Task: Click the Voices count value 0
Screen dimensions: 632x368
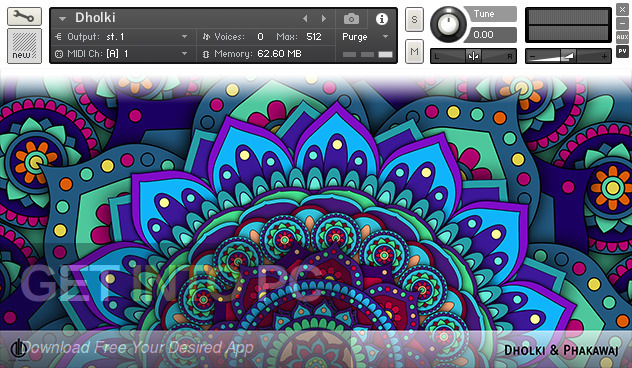Action: (260, 37)
